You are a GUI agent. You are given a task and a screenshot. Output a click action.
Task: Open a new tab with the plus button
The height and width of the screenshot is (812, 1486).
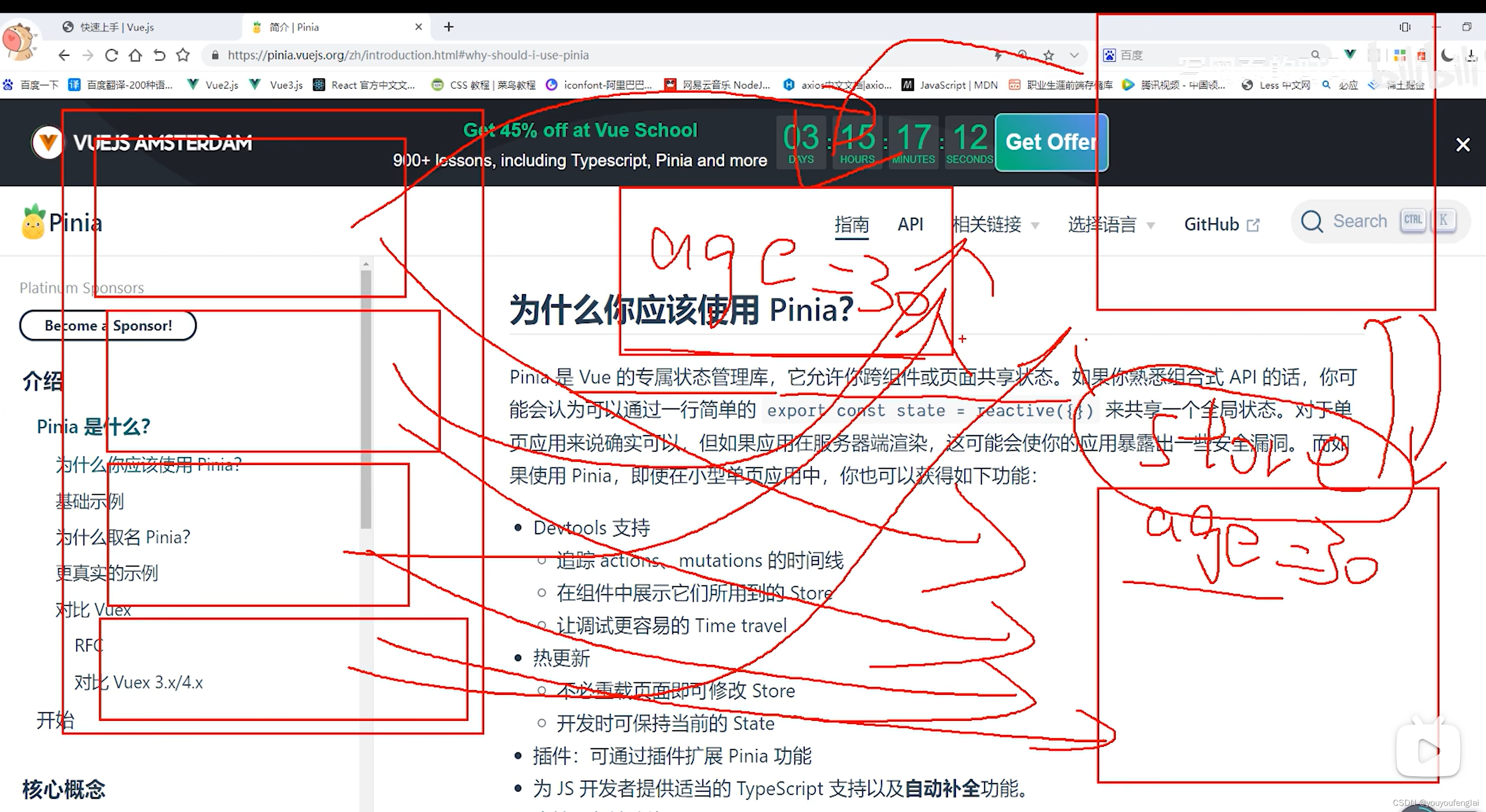point(449,26)
